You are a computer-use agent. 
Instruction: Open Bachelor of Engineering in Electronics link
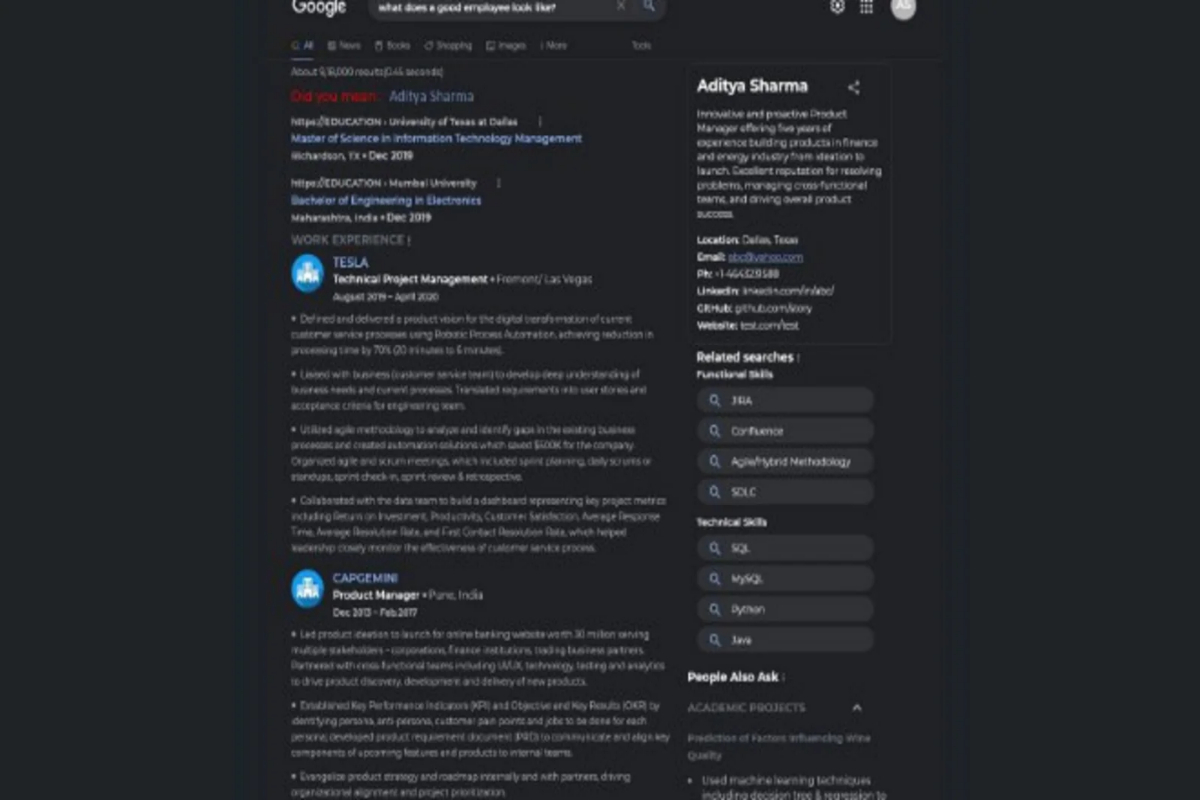click(386, 201)
